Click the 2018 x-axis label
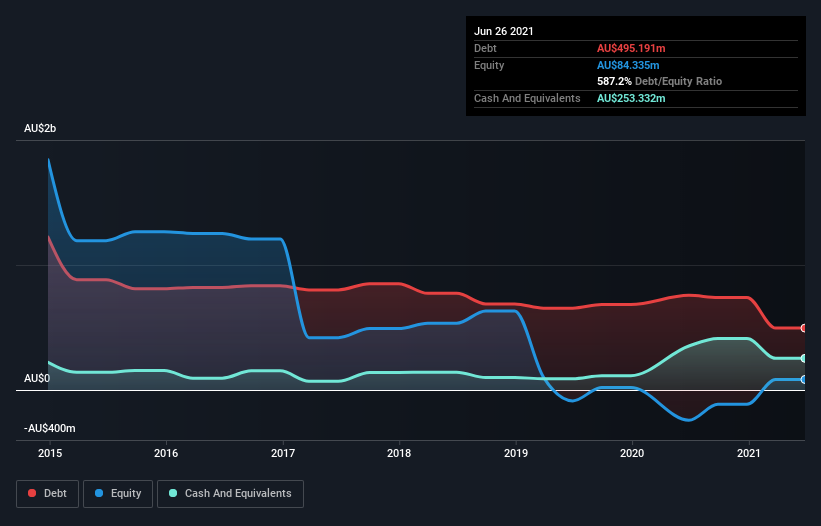This screenshot has height=526, width=821. point(399,453)
